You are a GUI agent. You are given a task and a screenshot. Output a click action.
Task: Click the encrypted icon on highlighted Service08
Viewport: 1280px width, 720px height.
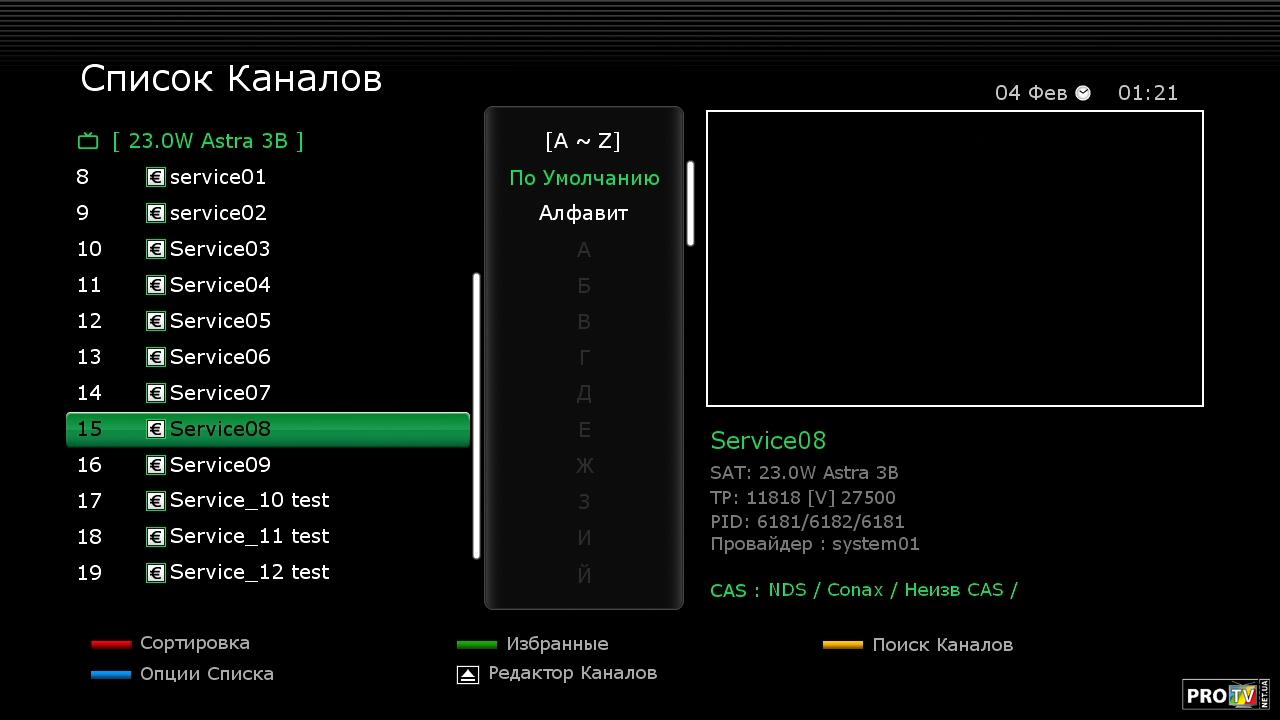click(155, 429)
